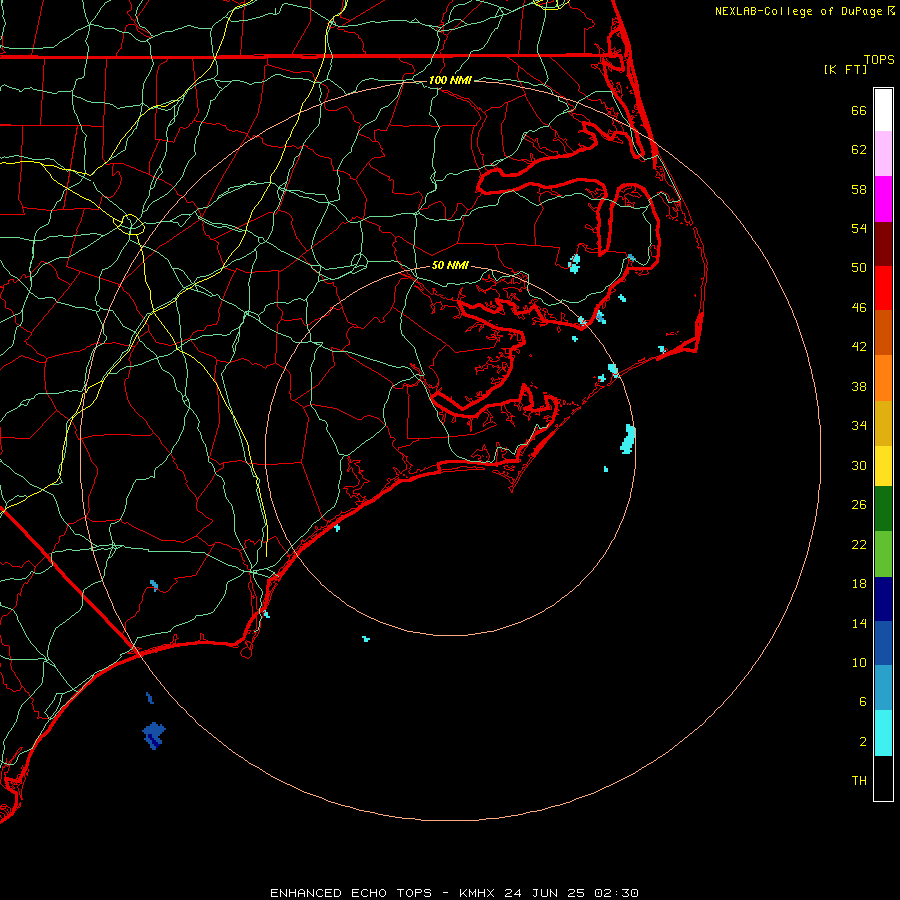Click the white top color legend swatch

tap(883, 110)
